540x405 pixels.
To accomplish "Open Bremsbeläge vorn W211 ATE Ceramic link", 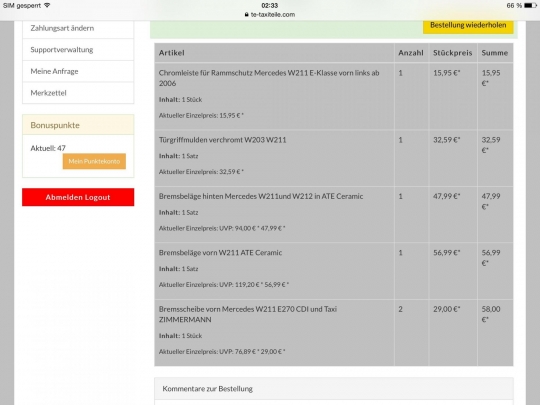I will (220, 253).
